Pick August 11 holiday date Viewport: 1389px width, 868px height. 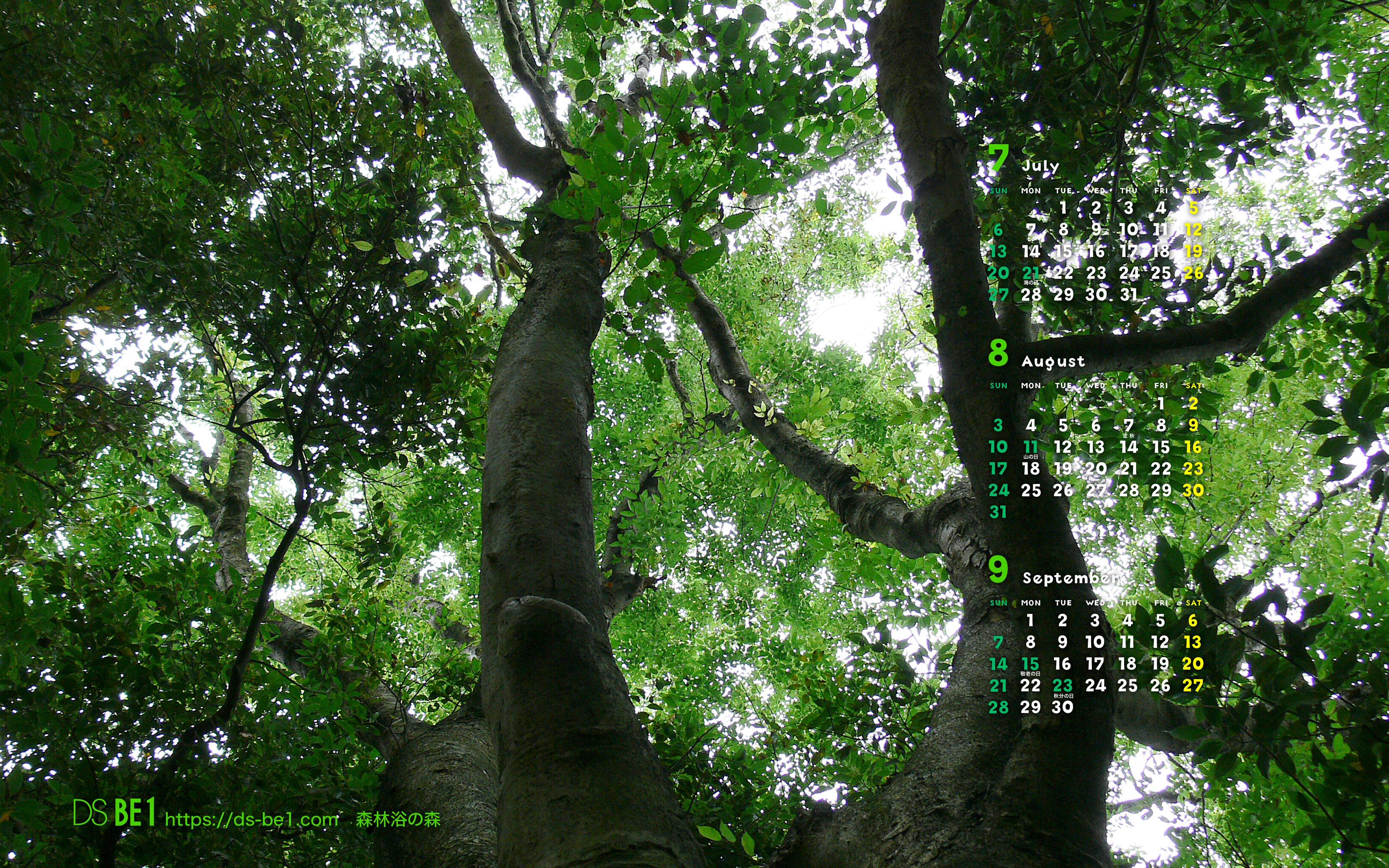(1031, 447)
